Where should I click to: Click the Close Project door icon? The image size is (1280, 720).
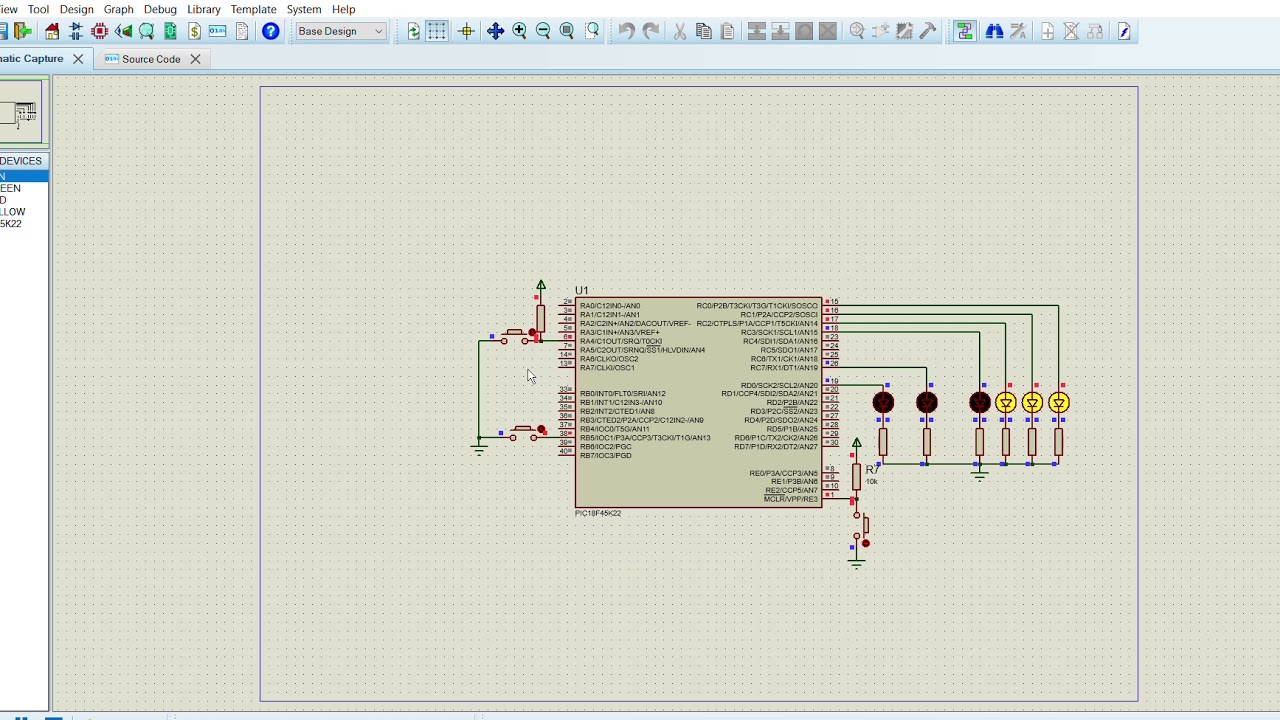click(x=23, y=31)
